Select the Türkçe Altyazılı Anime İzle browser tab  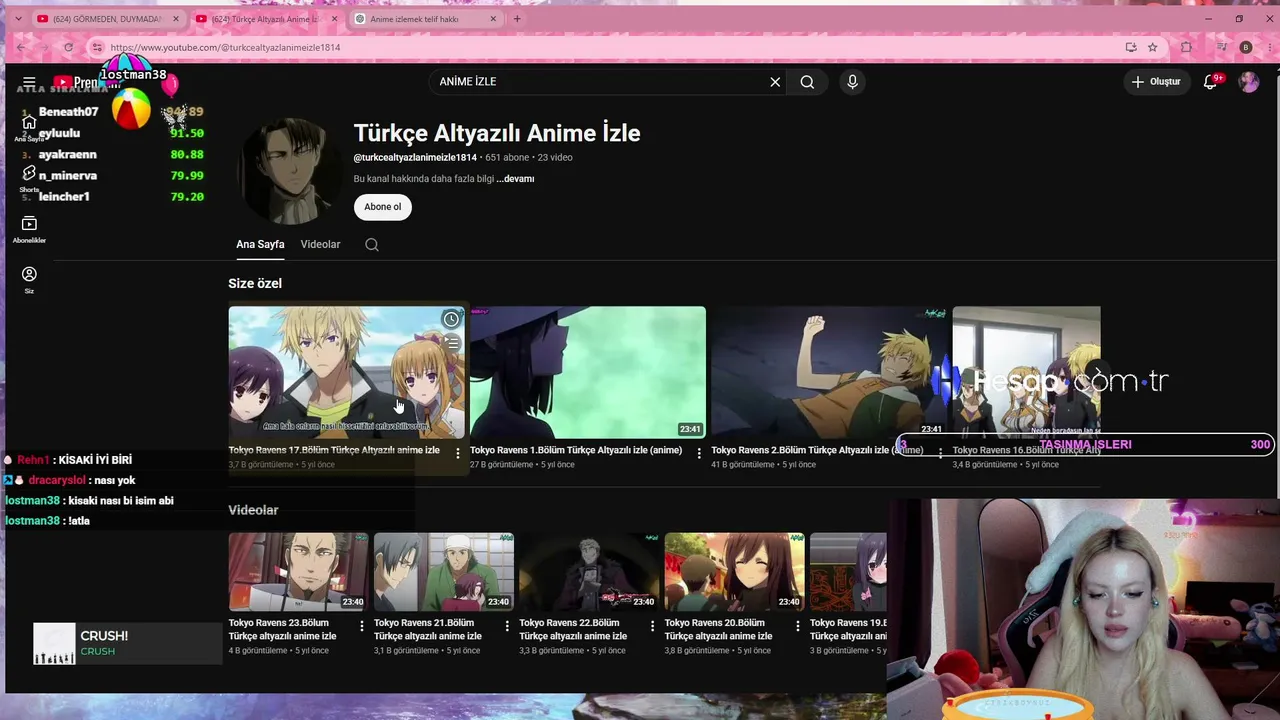267,19
